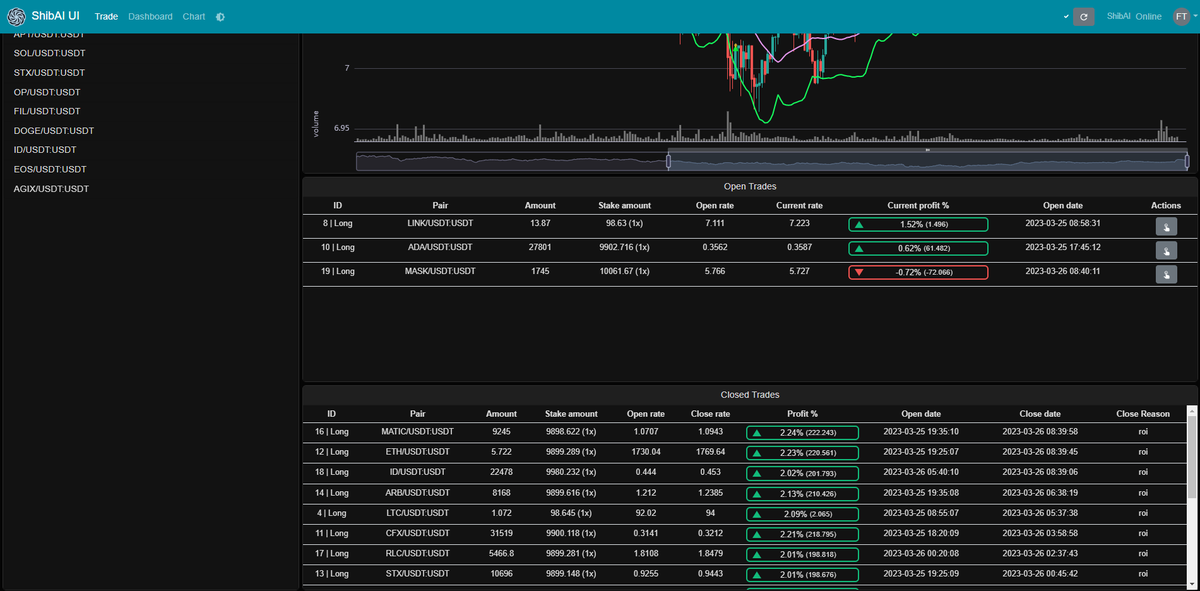Screen dimensions: 1200x591
Task: Toggle the auto-refresh checkmark
Action: click(x=1066, y=17)
